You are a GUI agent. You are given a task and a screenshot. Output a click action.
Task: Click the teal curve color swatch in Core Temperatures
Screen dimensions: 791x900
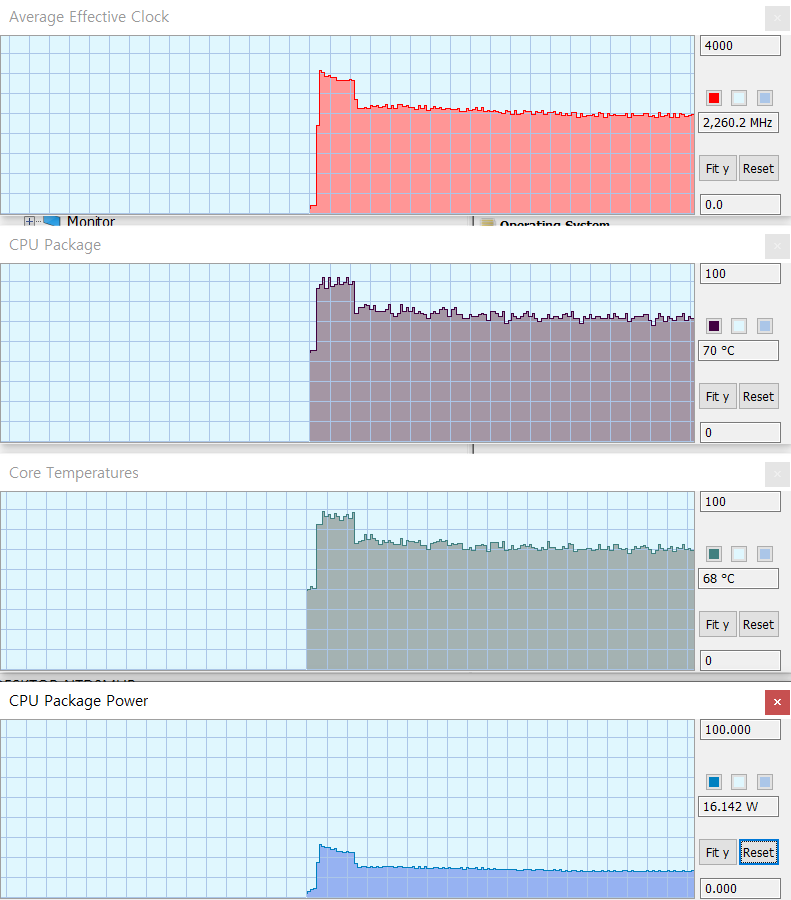(714, 554)
